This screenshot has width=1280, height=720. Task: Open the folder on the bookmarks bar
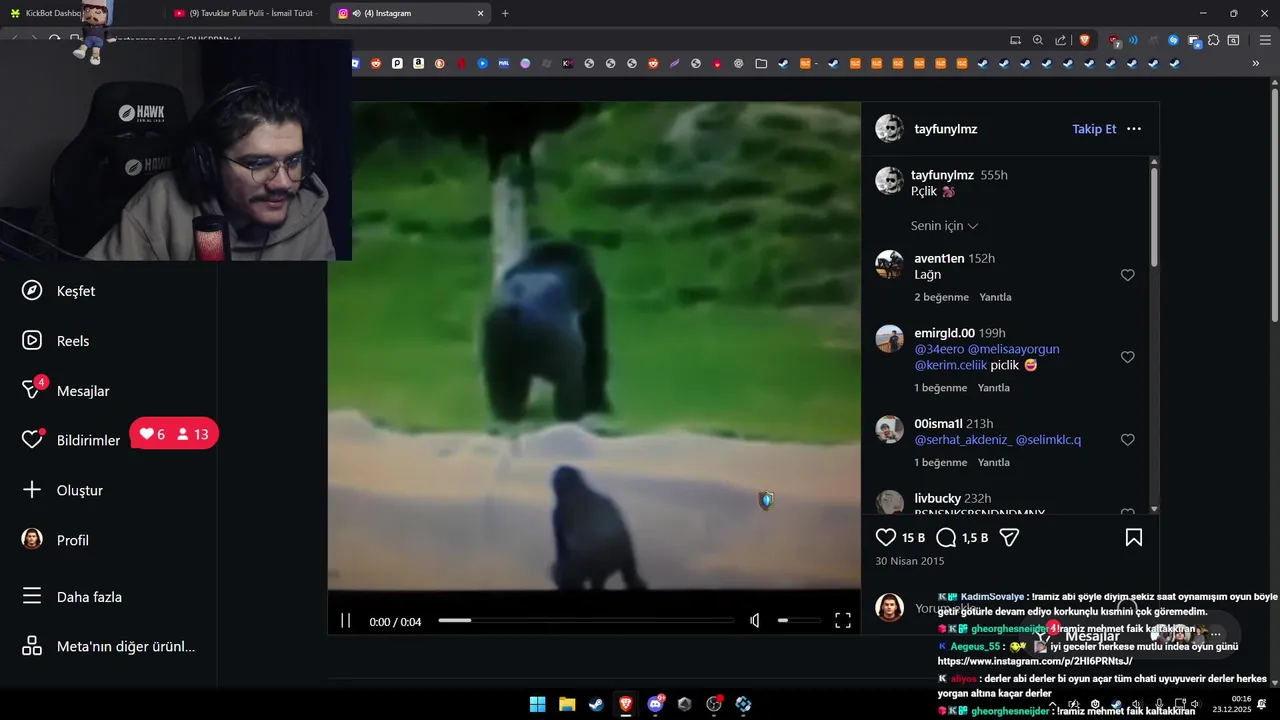coord(761,63)
